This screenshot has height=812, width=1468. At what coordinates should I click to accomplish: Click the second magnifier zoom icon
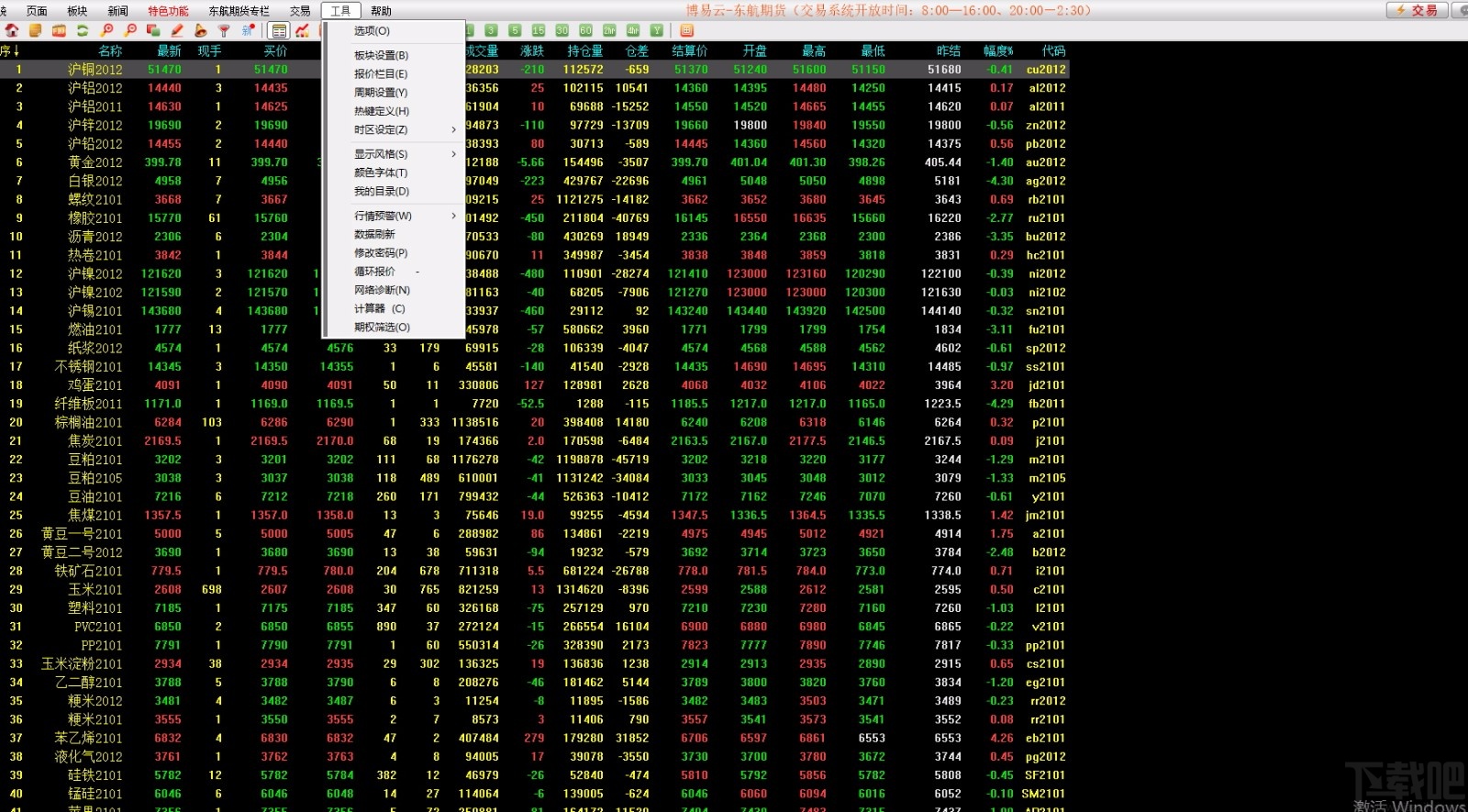pos(130,30)
